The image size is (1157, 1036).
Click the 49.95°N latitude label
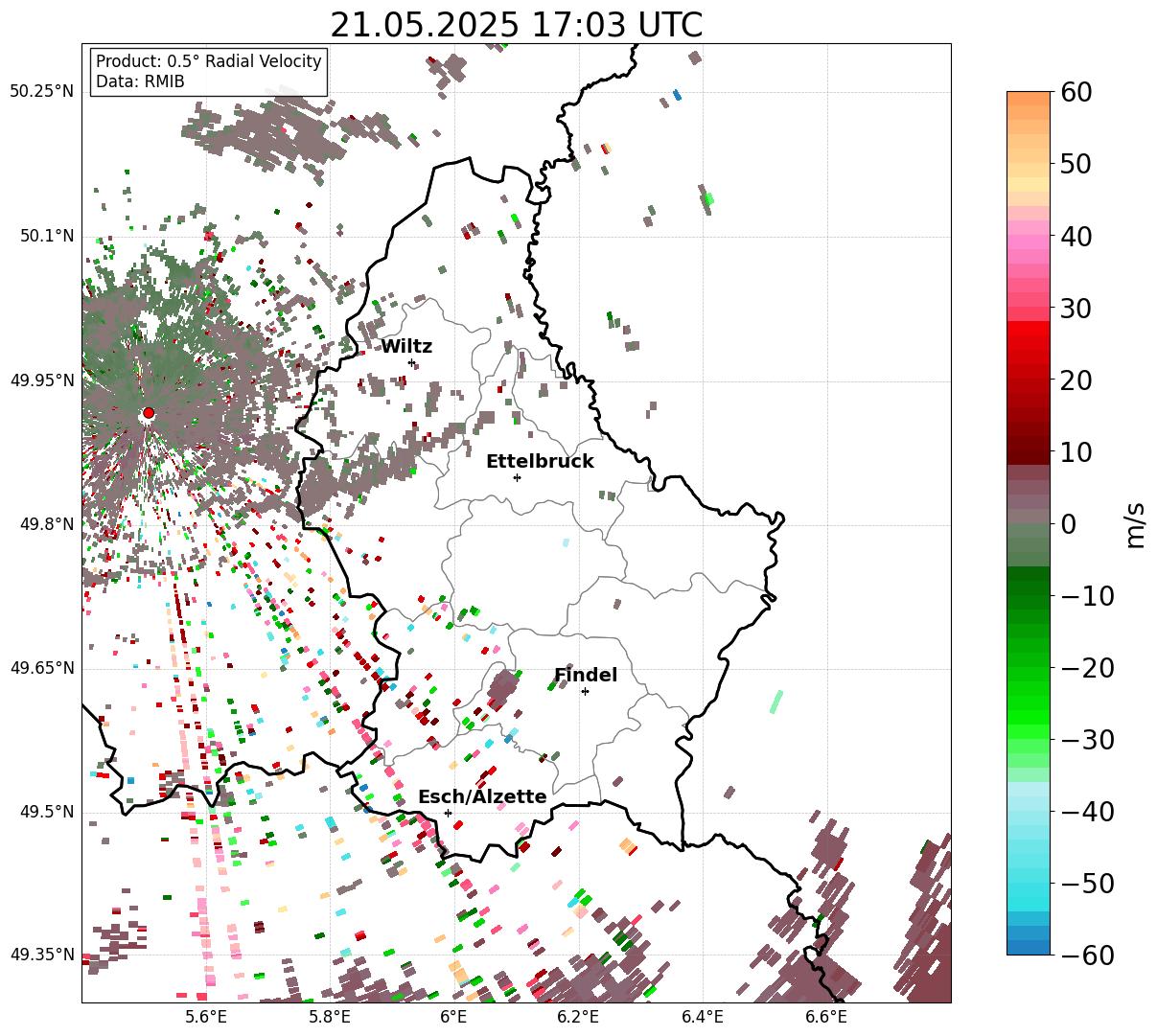tap(42, 380)
